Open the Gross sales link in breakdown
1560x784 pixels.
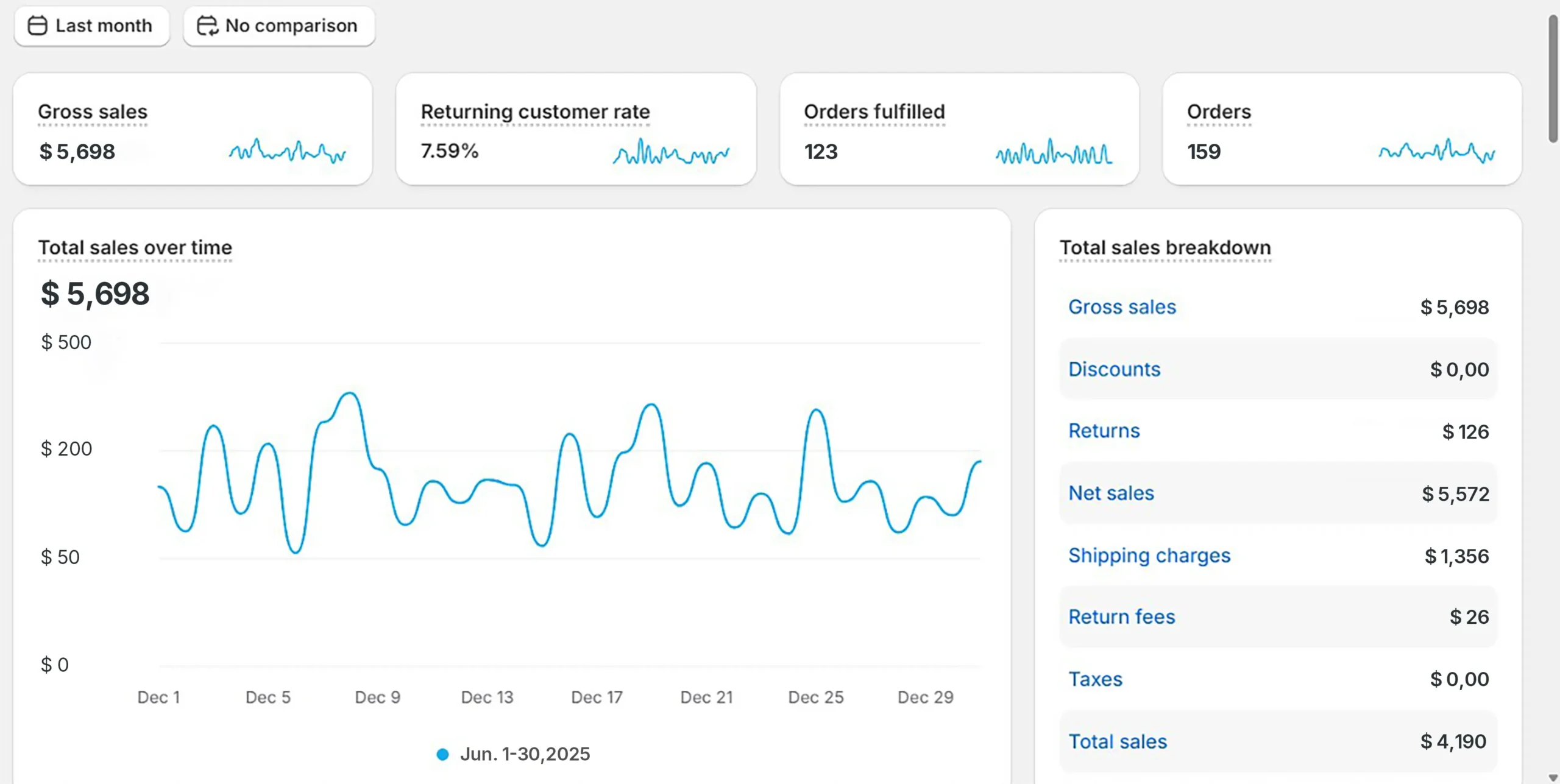tap(1122, 307)
